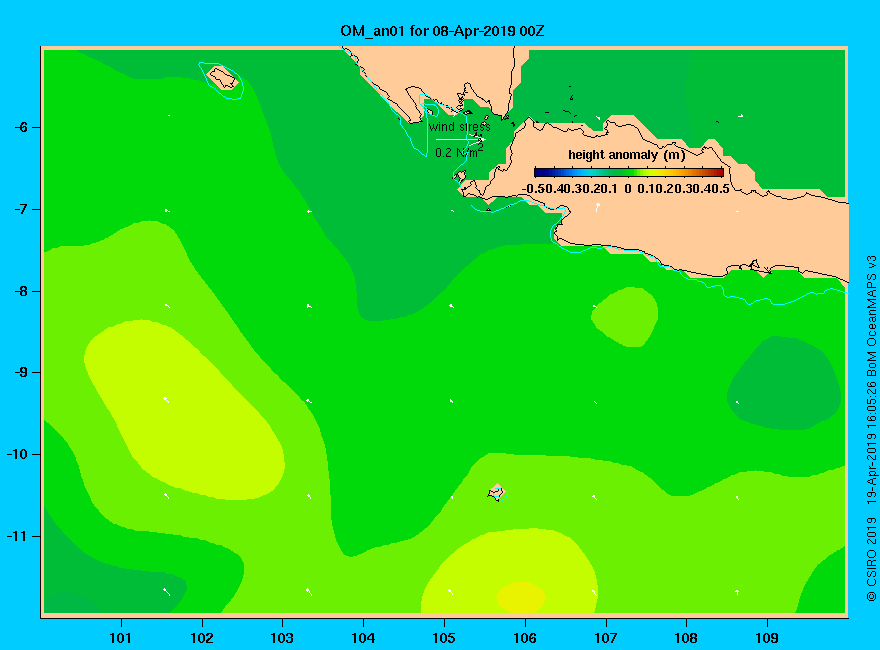The image size is (880, 650).
Task: Click the '0.2 N/m²' wind scale text
Action: pyautogui.click(x=459, y=152)
